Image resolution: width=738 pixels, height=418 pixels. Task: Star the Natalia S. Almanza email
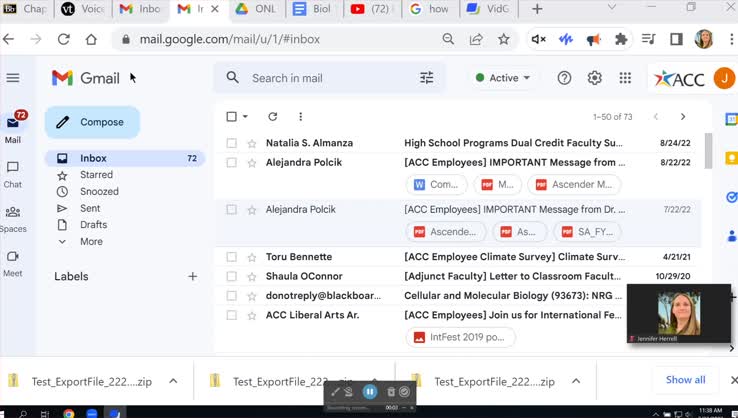pos(252,143)
